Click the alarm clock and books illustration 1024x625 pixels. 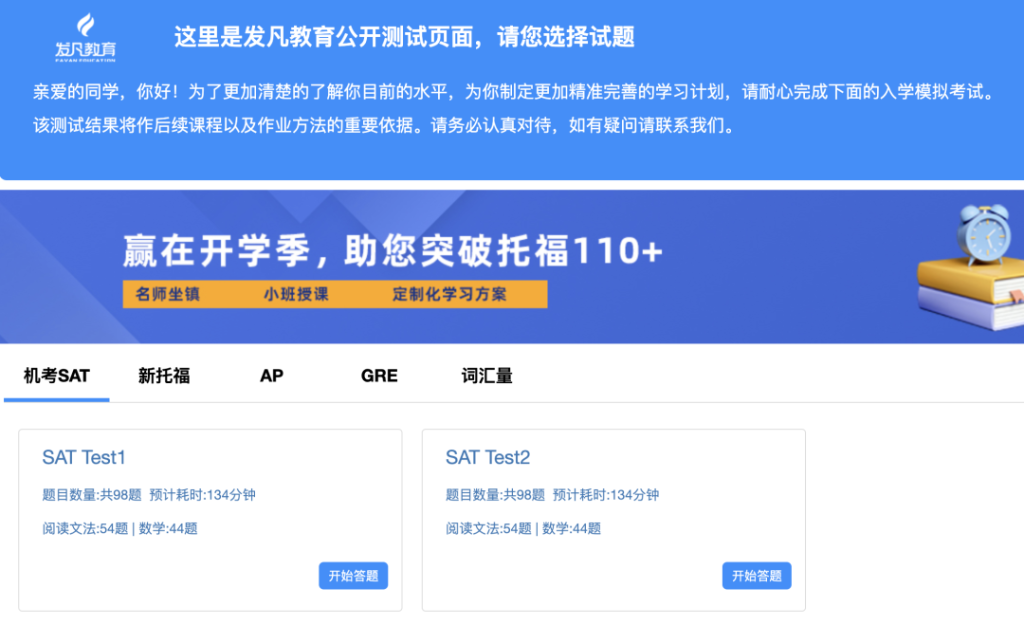pos(971,268)
